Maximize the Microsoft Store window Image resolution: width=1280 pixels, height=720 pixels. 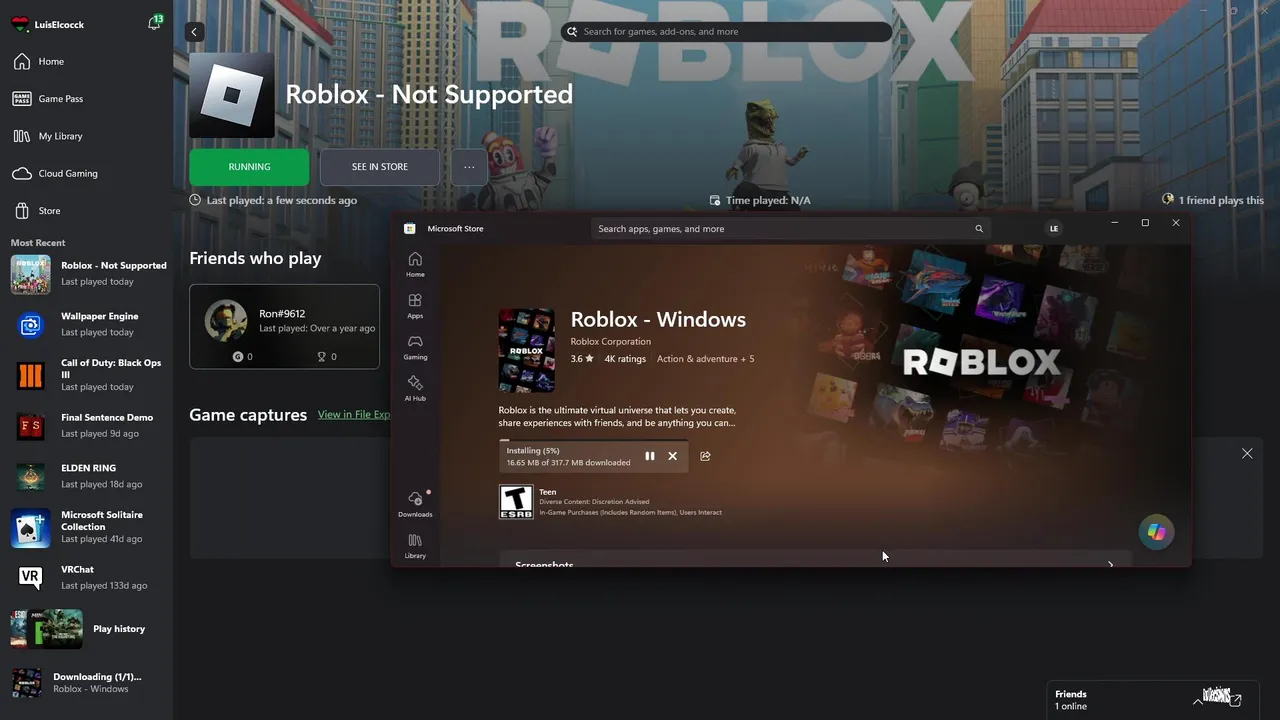coord(1145,223)
